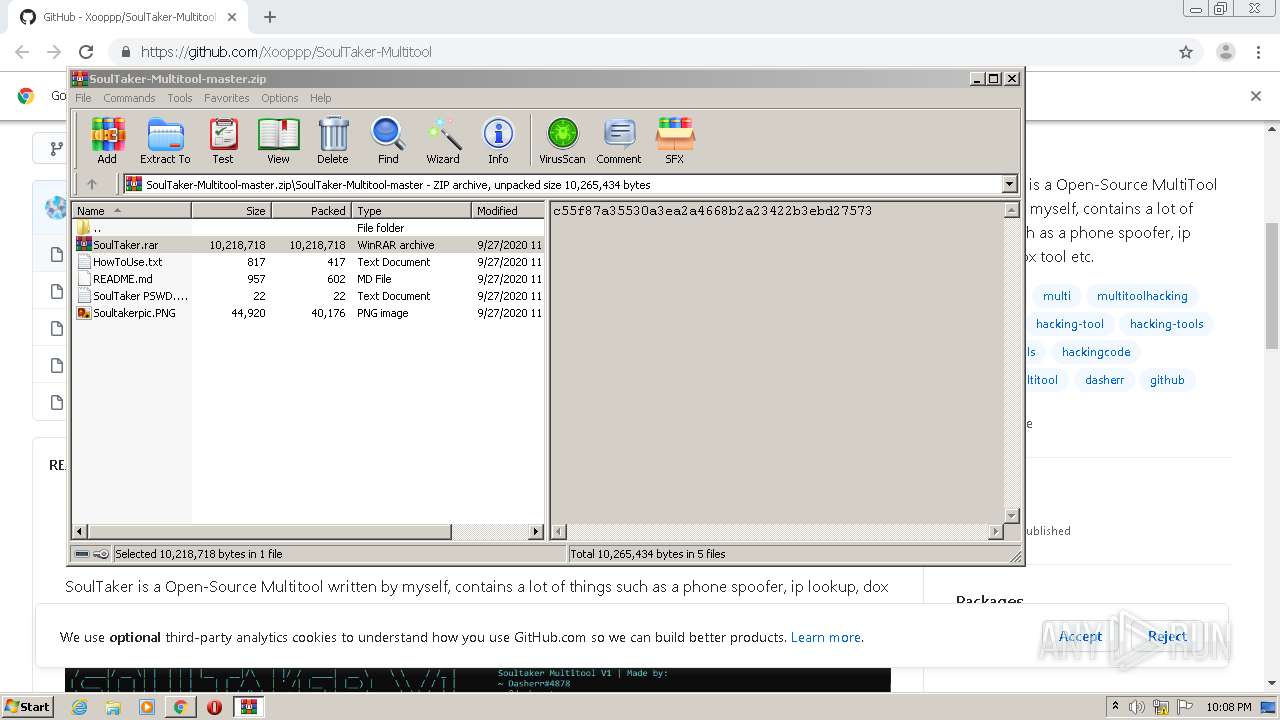The image size is (1280, 720).
Task: Open the WinRAR Help menu
Action: 320,98
